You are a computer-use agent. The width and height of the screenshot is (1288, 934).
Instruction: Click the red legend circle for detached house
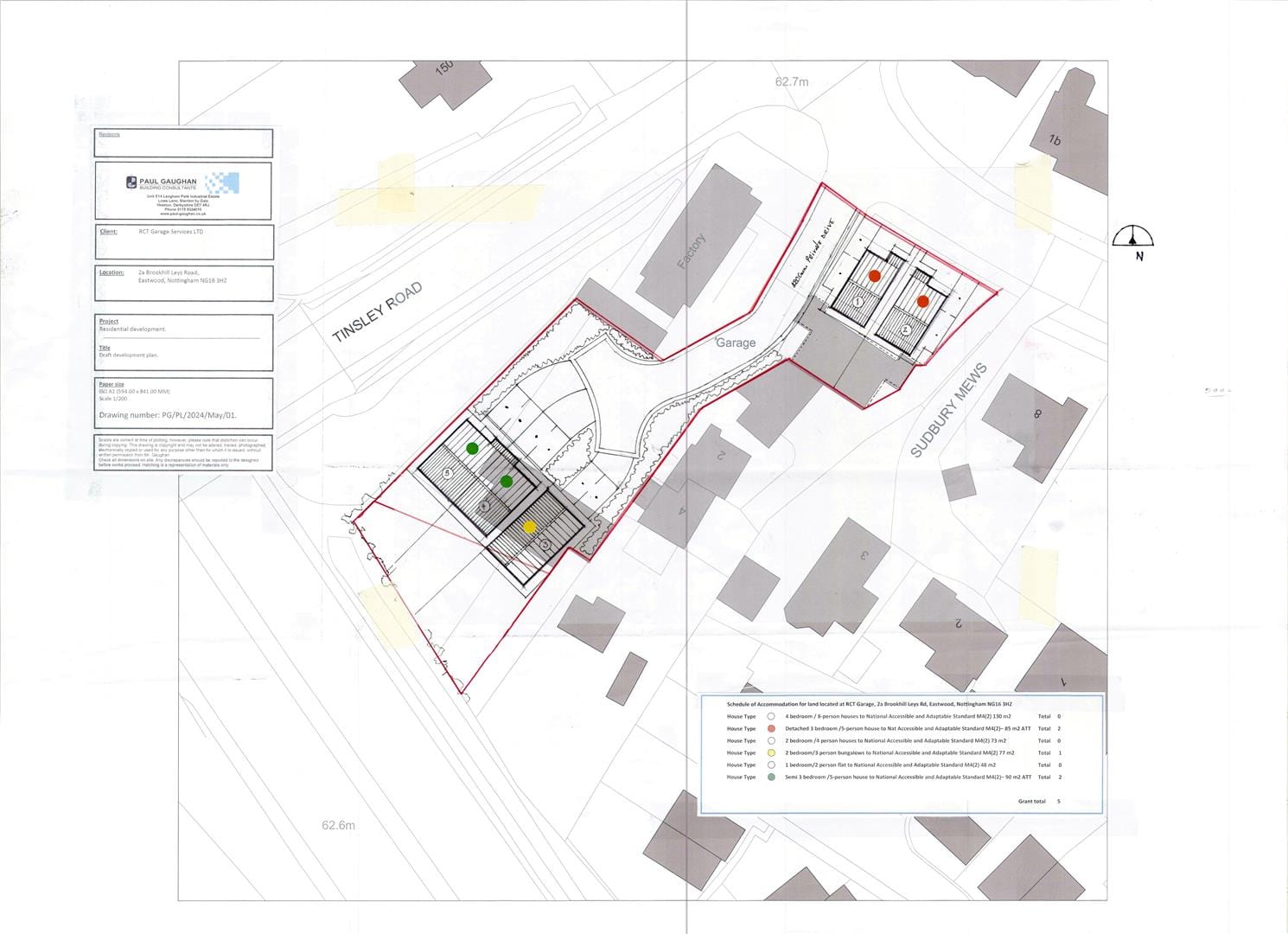(771, 729)
